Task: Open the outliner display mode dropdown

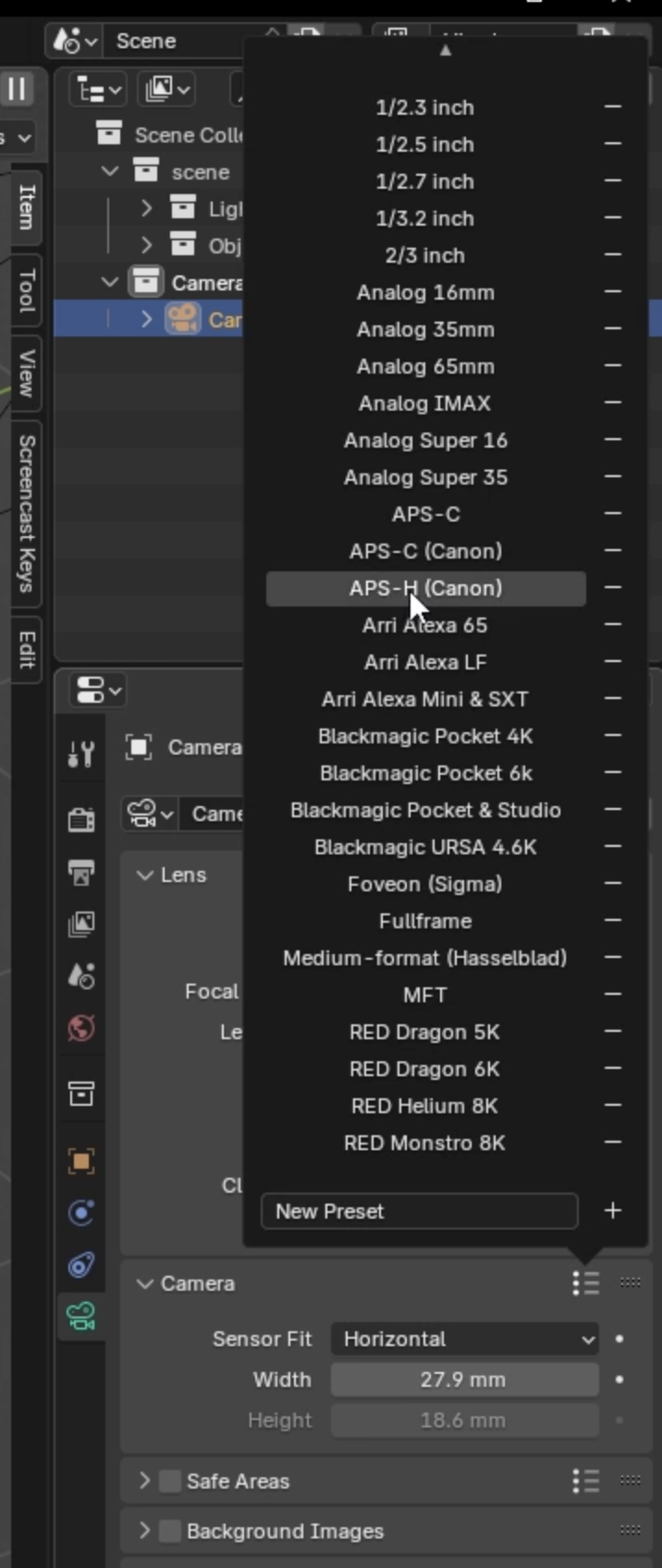Action: pyautogui.click(x=166, y=90)
